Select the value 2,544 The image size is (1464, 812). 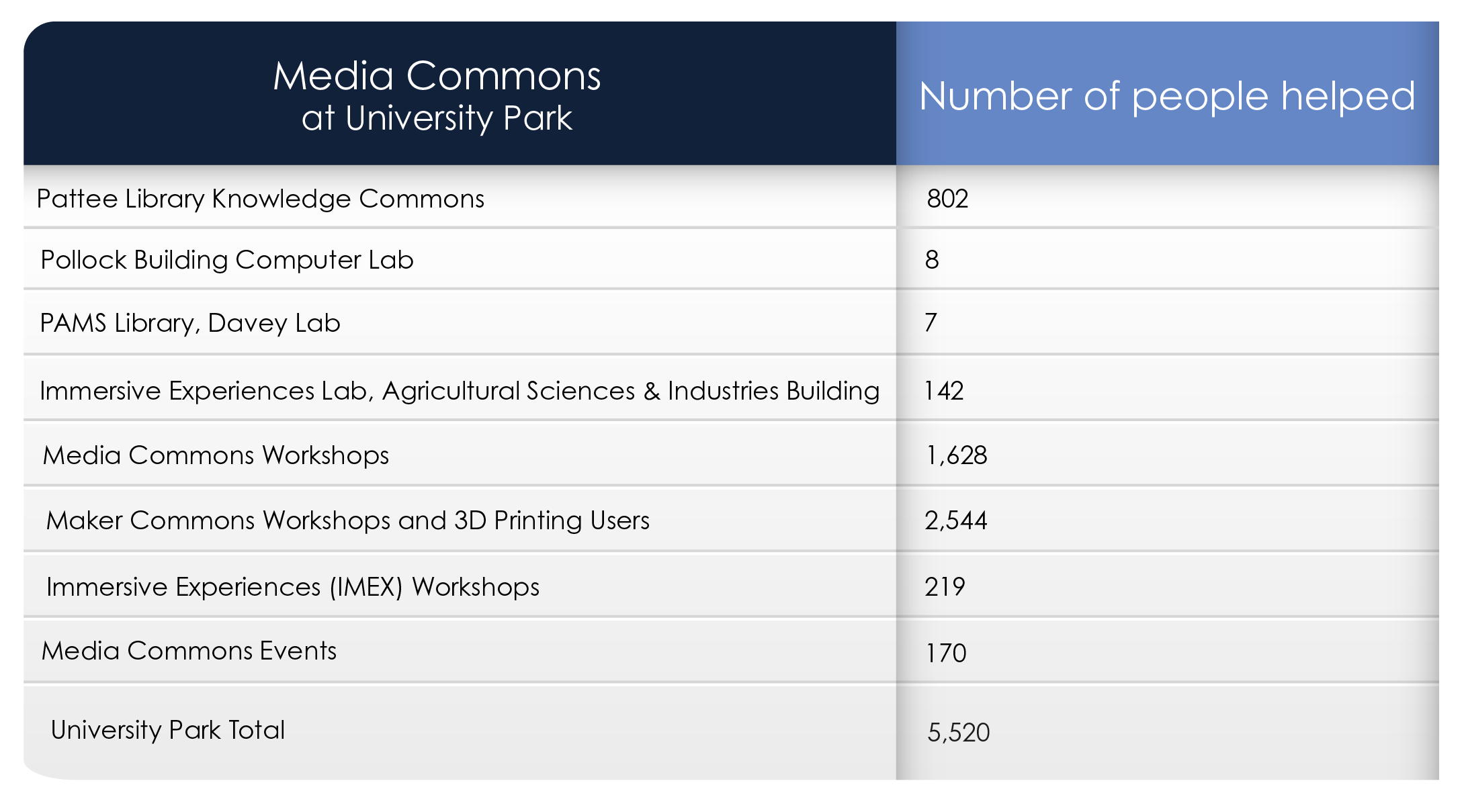coord(956,521)
